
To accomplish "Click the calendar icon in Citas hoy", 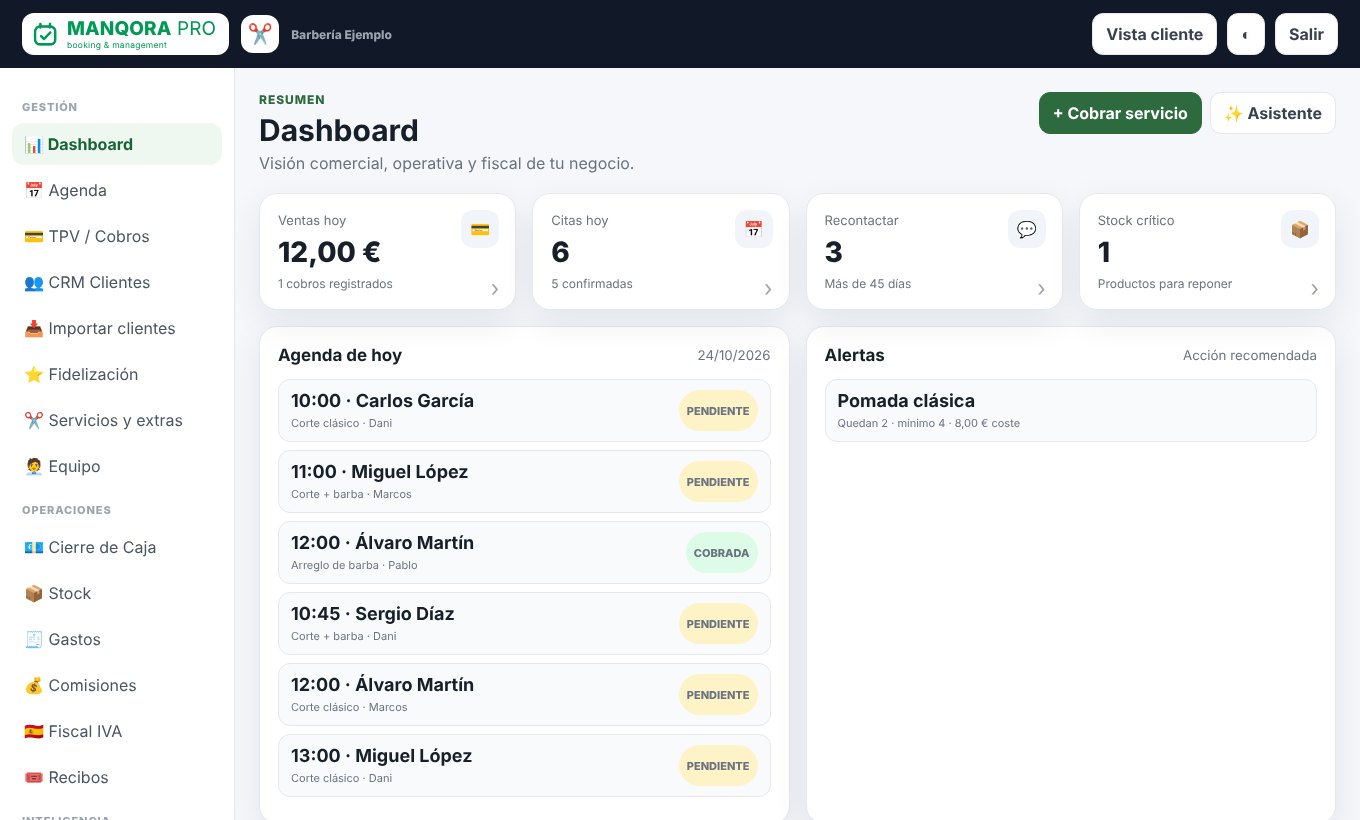I will point(753,229).
